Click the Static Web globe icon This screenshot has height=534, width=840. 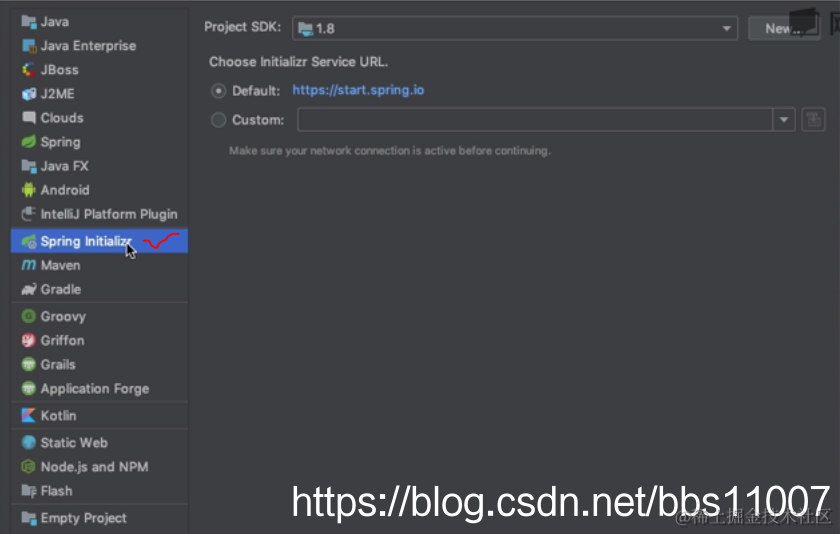tap(28, 442)
